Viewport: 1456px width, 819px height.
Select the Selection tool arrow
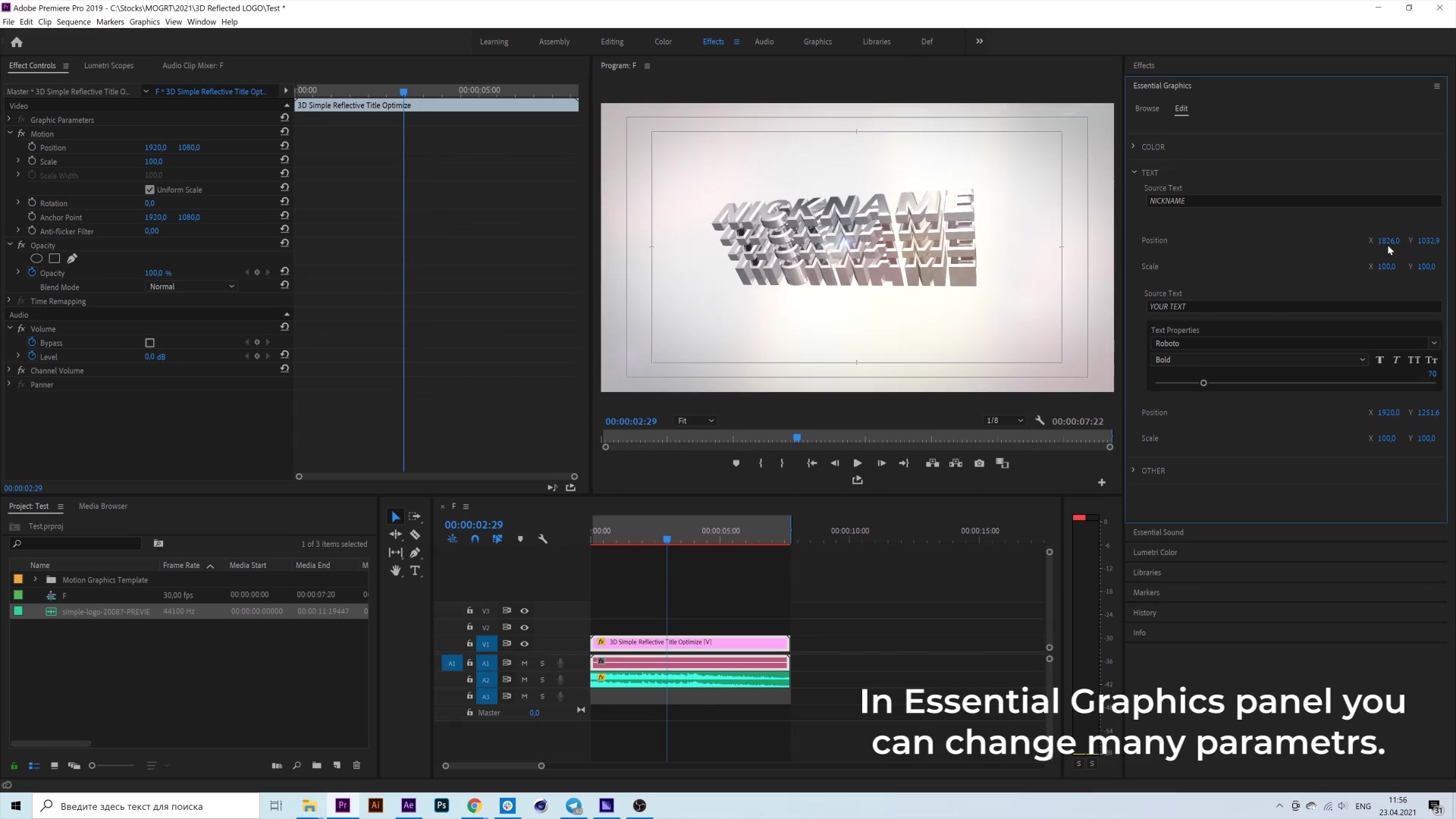(395, 516)
